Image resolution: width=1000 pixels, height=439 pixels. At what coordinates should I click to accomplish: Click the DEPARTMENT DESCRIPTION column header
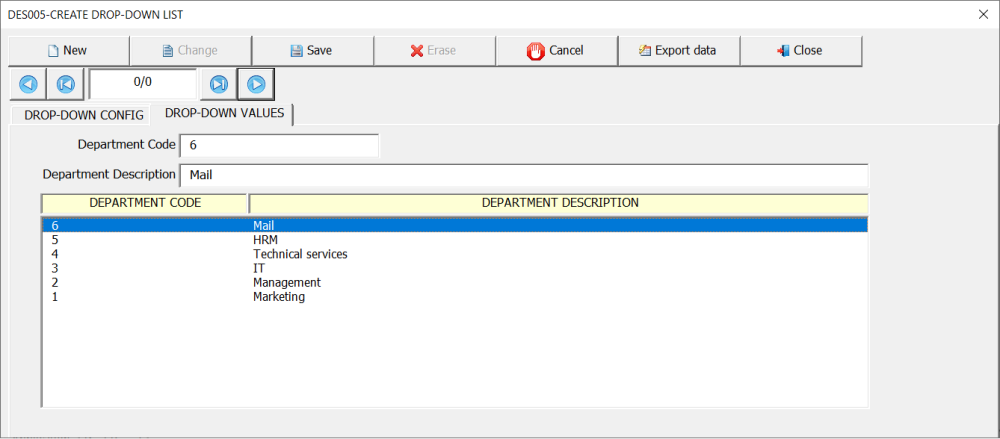click(x=559, y=203)
